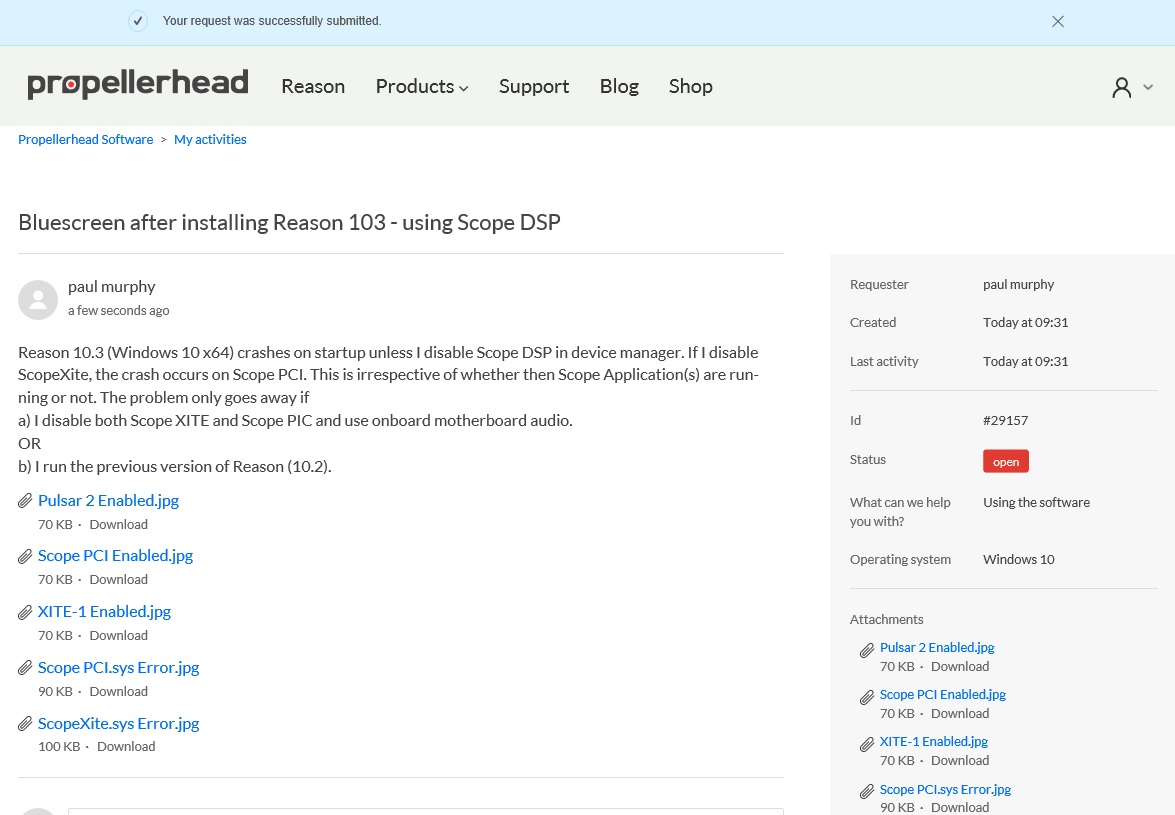The height and width of the screenshot is (815, 1175).
Task: Expand the chevron next to user icon
Action: click(1148, 88)
